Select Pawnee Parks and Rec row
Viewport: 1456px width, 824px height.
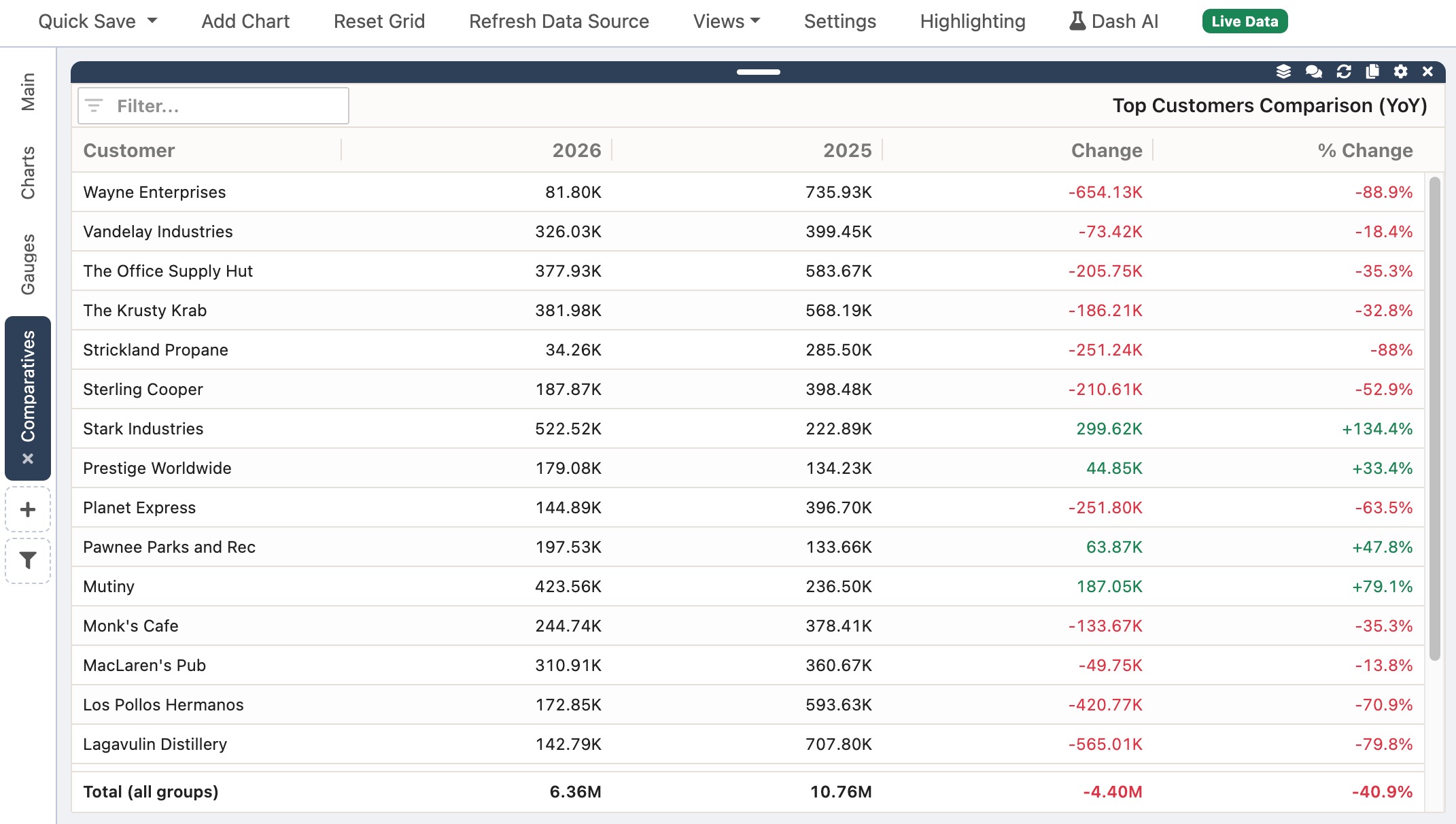(x=748, y=547)
